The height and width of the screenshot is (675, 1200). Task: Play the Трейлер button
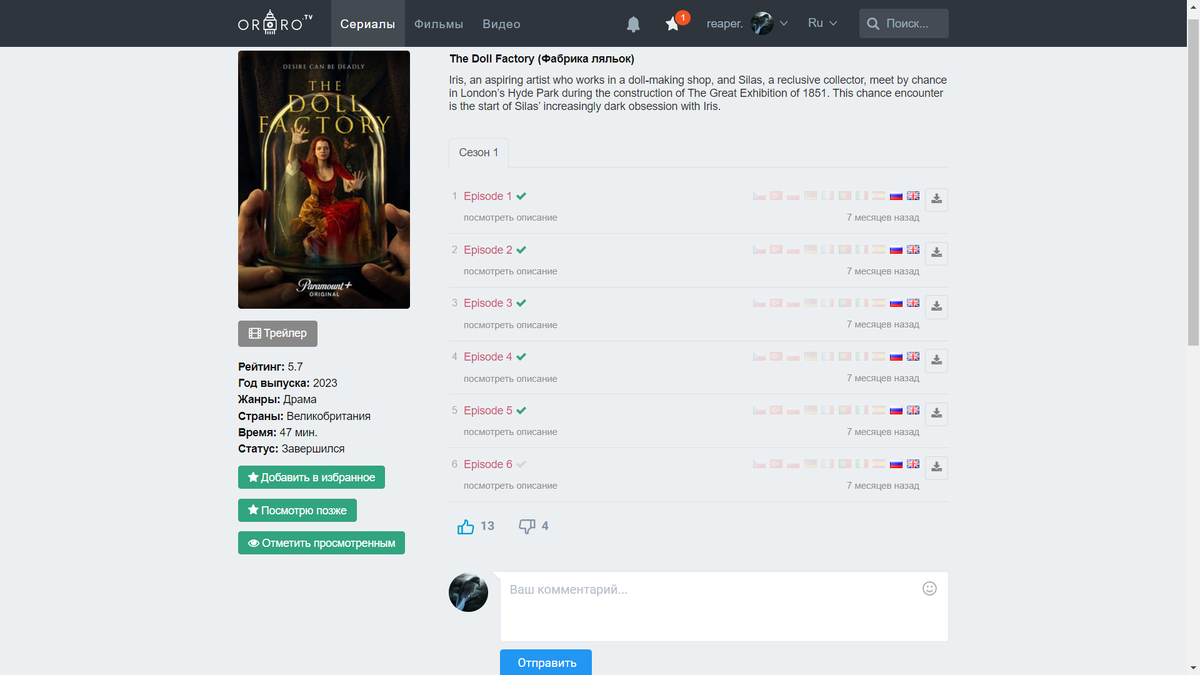tap(277, 333)
